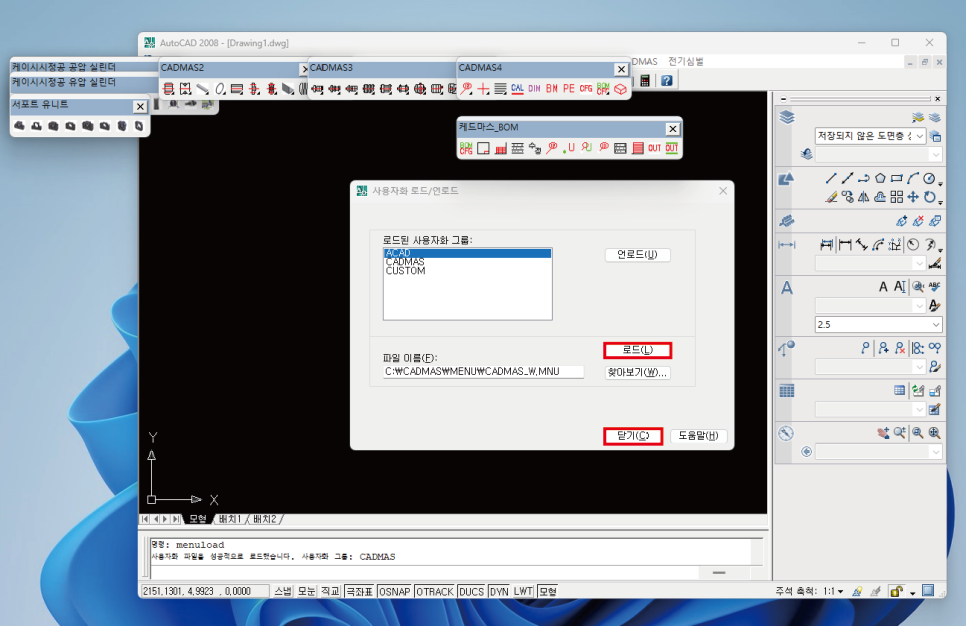Image resolution: width=966 pixels, height=626 pixels.
Task: Toggle DYN dynamic input in status bar
Action: [498, 591]
